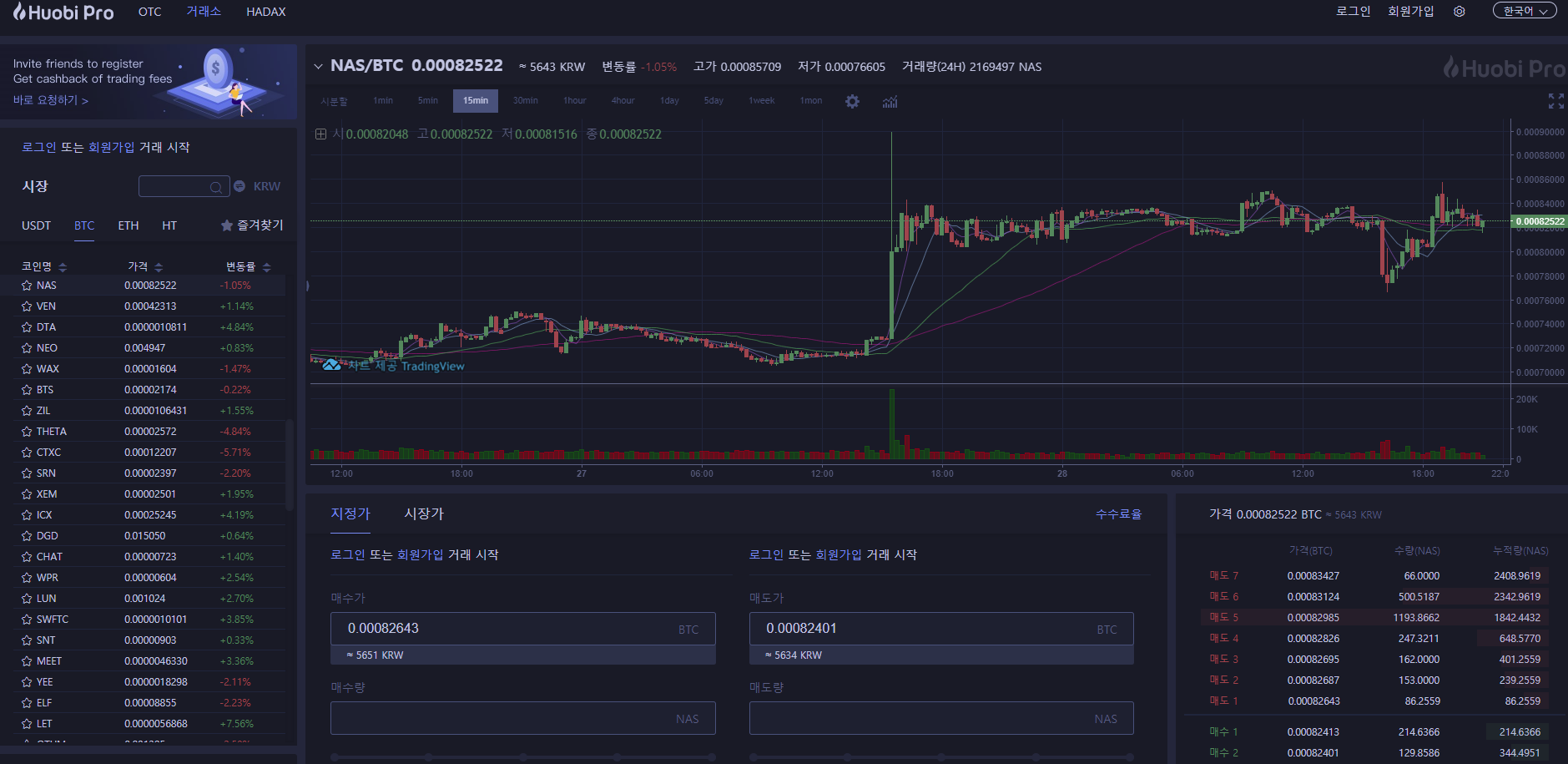This screenshot has height=764, width=1568.
Task: Click the top bar settings gear icon
Action: coord(1459,12)
